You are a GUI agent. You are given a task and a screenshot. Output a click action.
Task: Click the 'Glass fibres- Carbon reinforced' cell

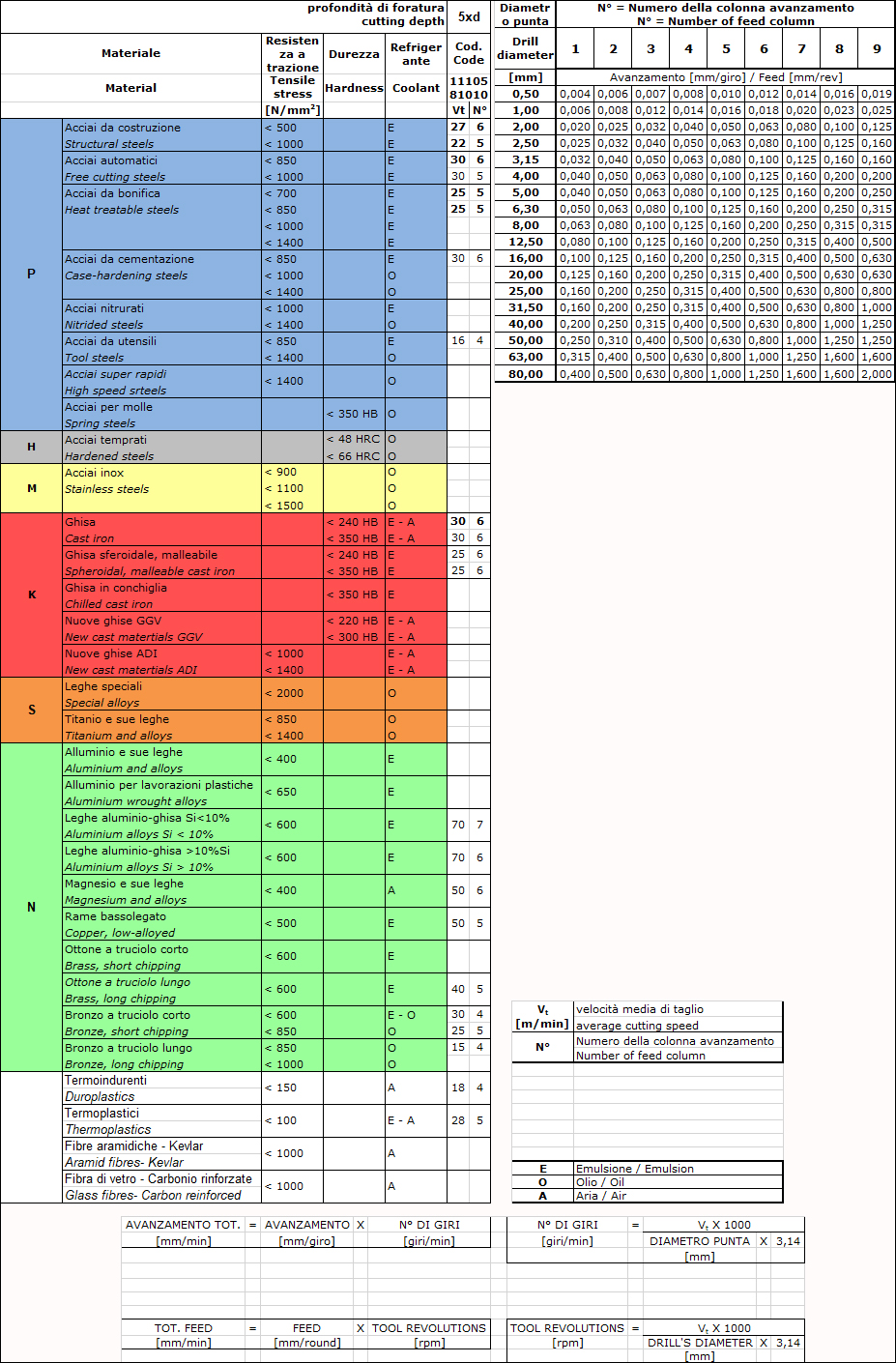[x=162, y=1195]
